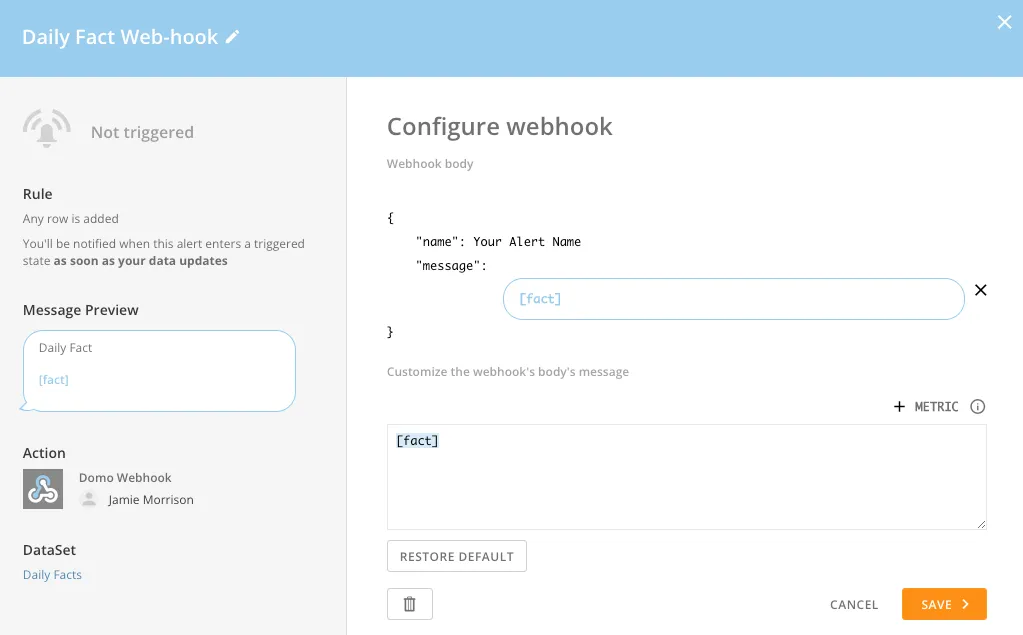This screenshot has width=1023, height=635.
Task: Close the Daily Fact Web-hook dialog
Action: pos(1004,22)
